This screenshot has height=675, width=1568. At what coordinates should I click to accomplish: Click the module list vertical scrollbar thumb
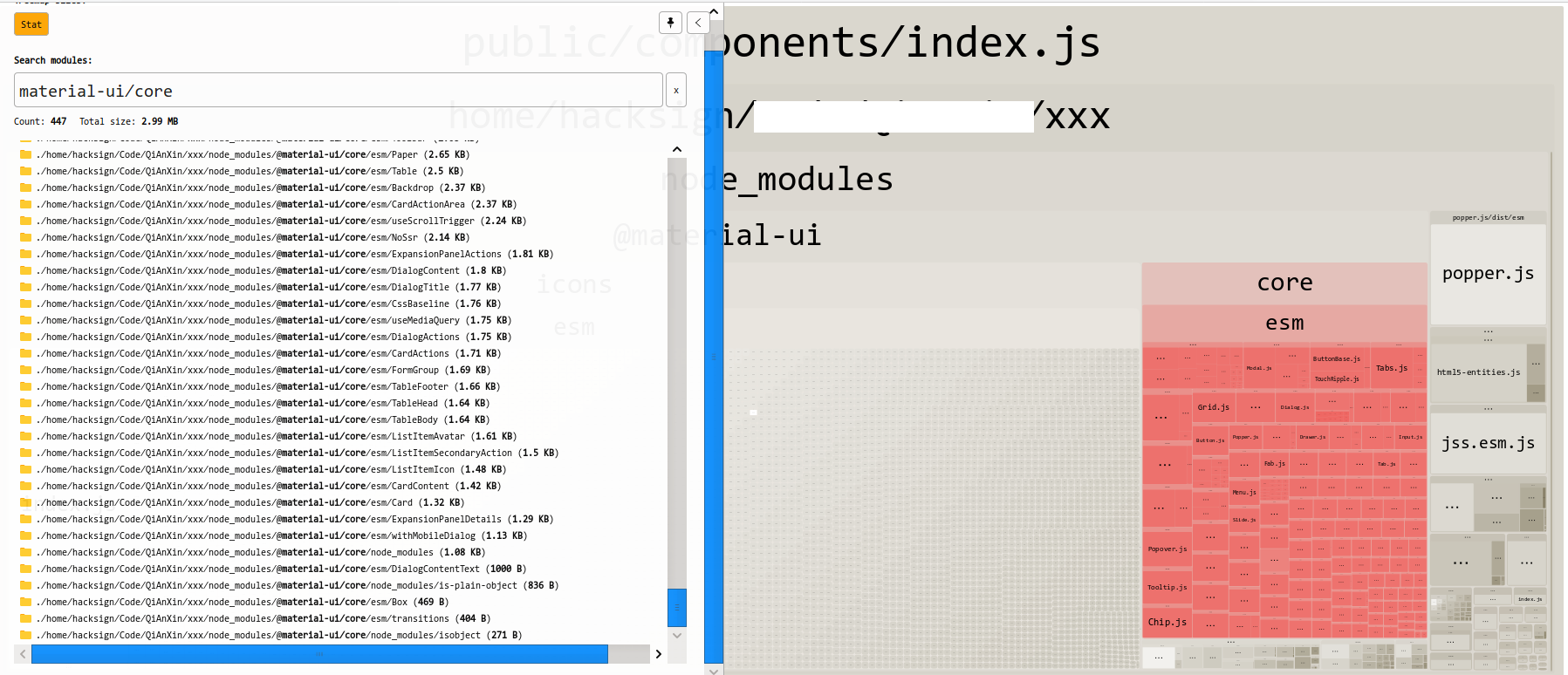point(677,607)
